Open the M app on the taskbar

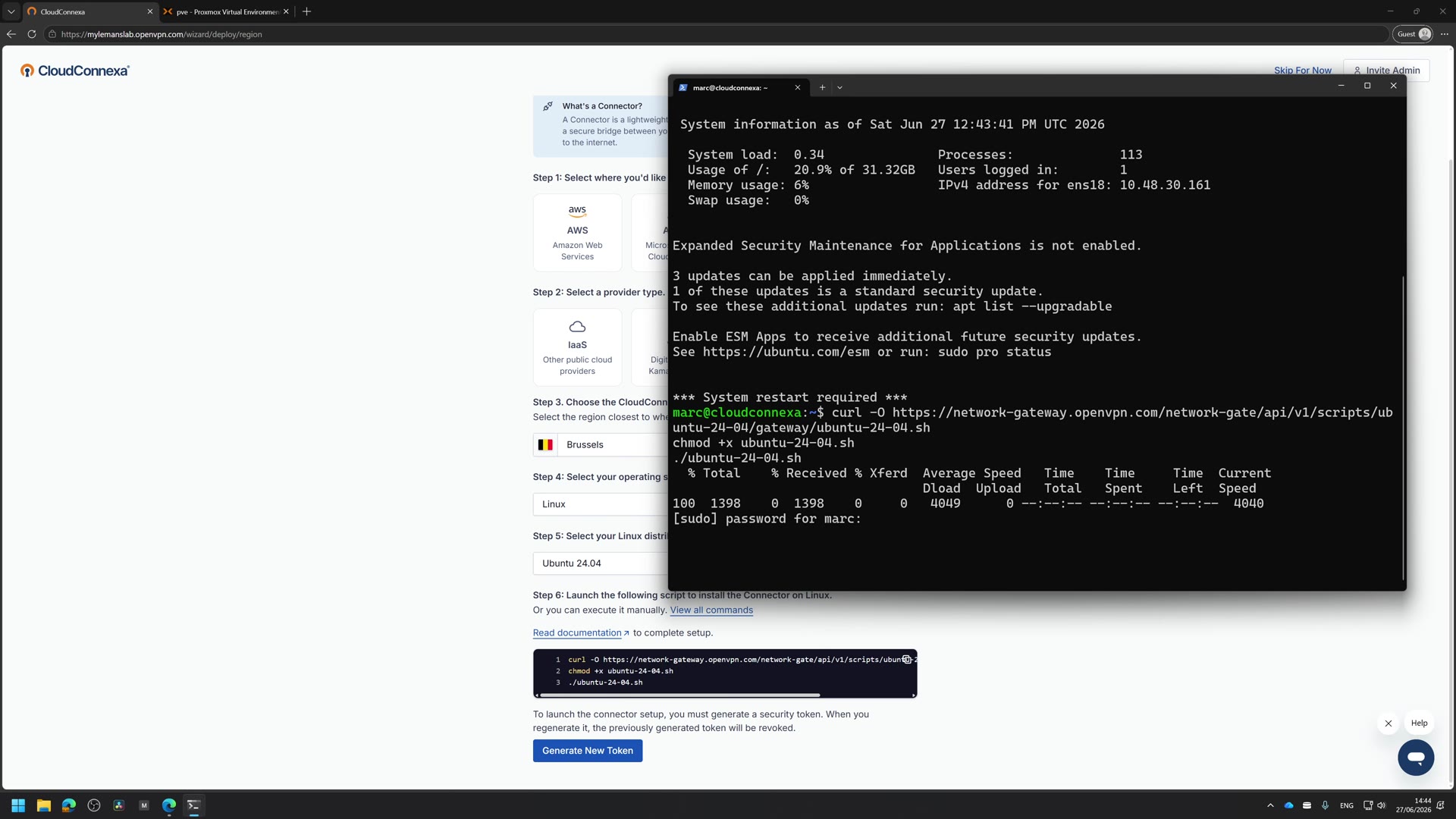[144, 805]
